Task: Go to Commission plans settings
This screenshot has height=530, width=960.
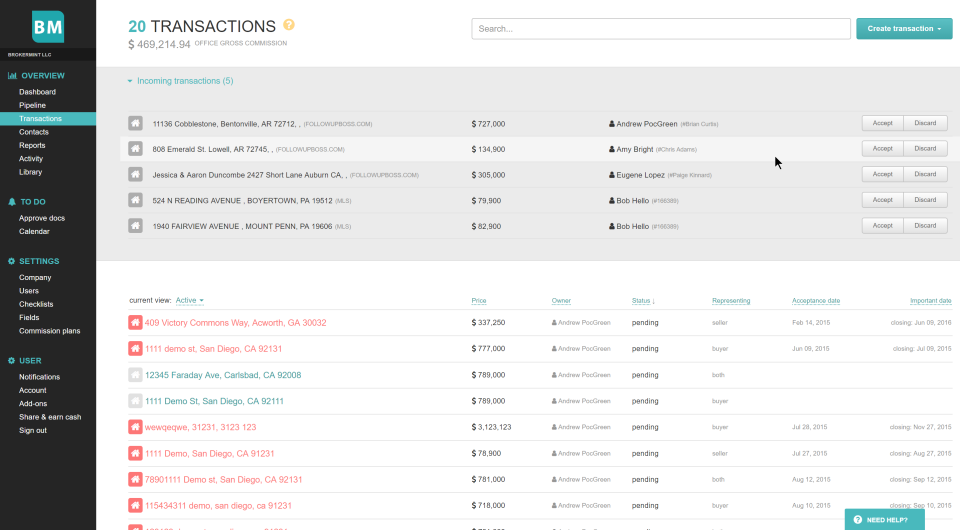Action: (49, 331)
